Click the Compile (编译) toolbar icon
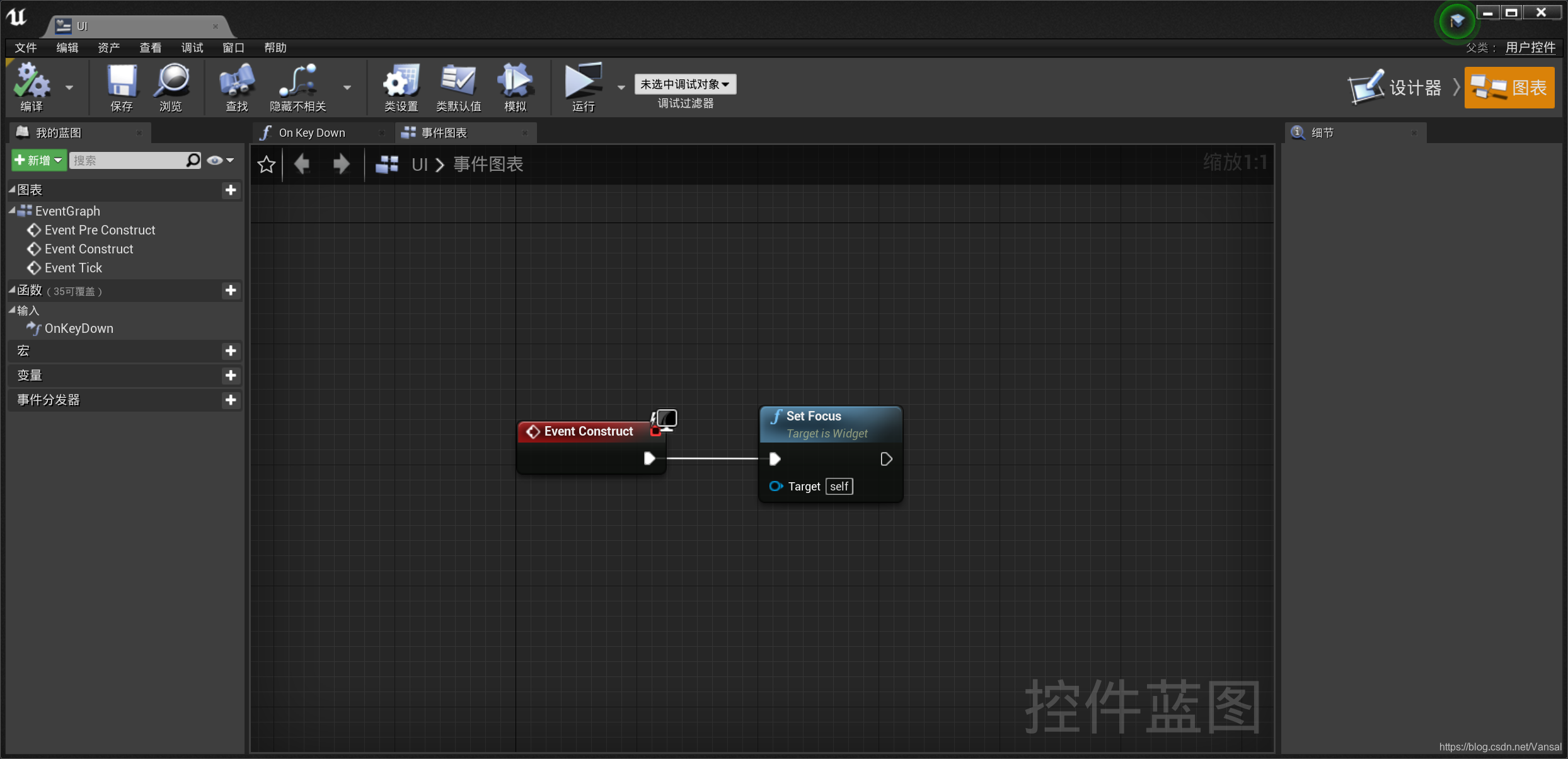This screenshot has height=759, width=1568. click(x=32, y=87)
